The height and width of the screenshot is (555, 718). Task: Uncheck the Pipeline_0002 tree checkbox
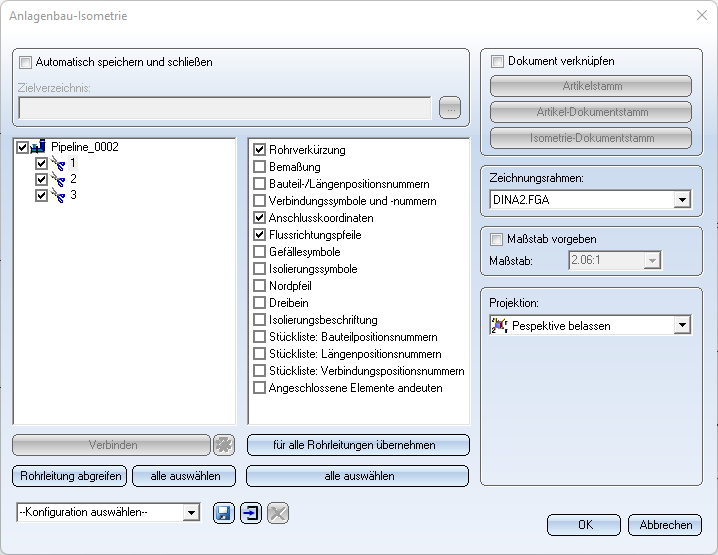(22, 147)
